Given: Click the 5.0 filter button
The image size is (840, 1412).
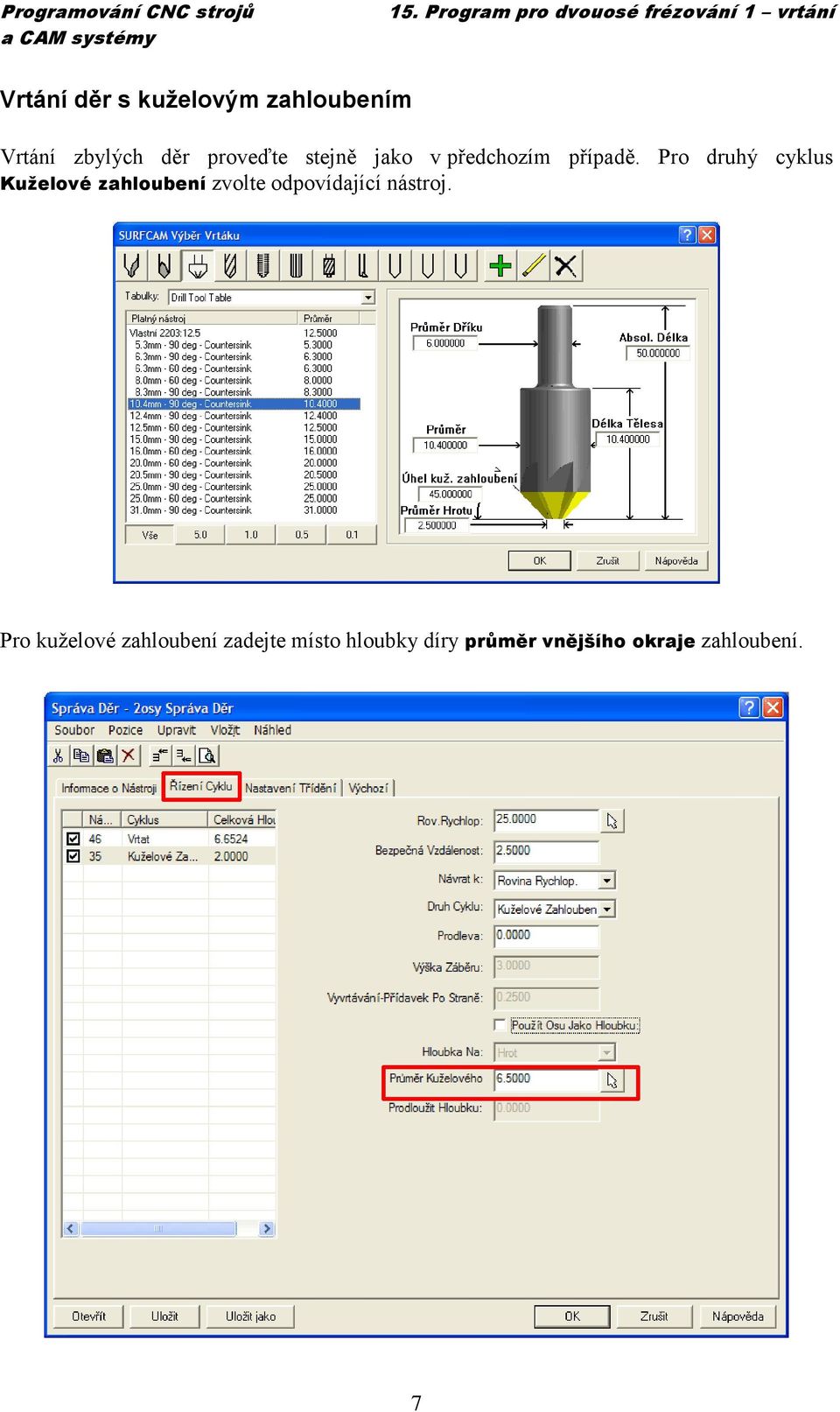Looking at the screenshot, I should pos(200,535).
